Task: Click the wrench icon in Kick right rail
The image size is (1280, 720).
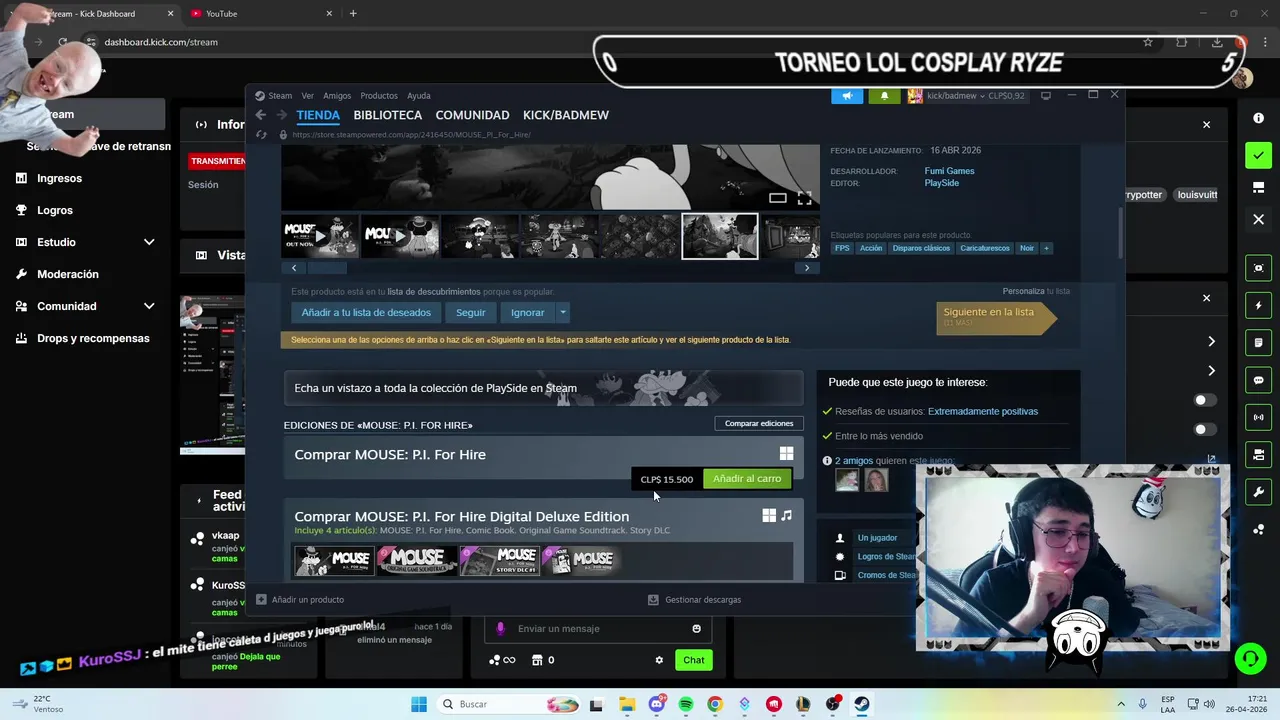Action: pos(1258,492)
